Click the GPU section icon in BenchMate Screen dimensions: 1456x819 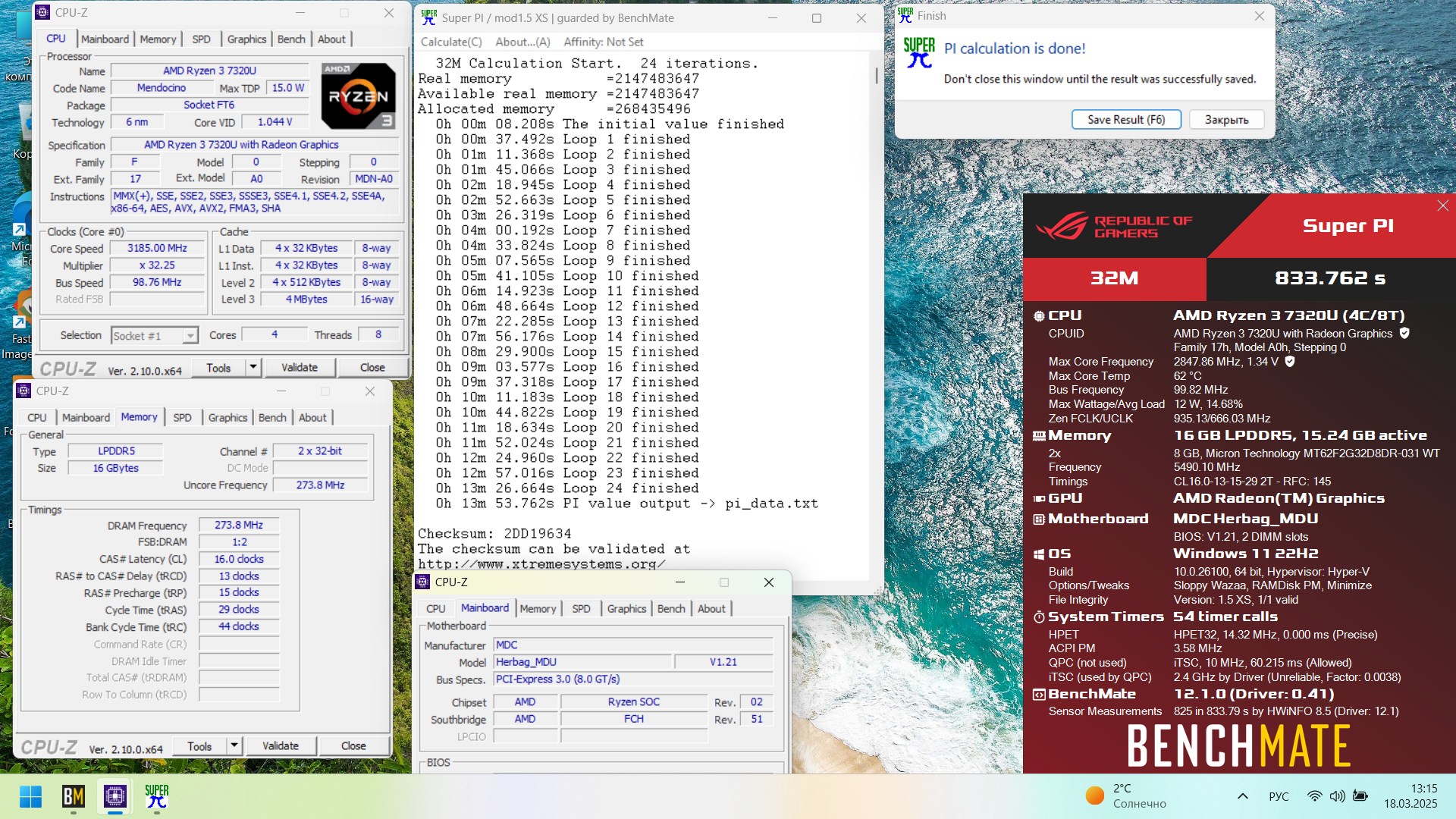click(1039, 498)
